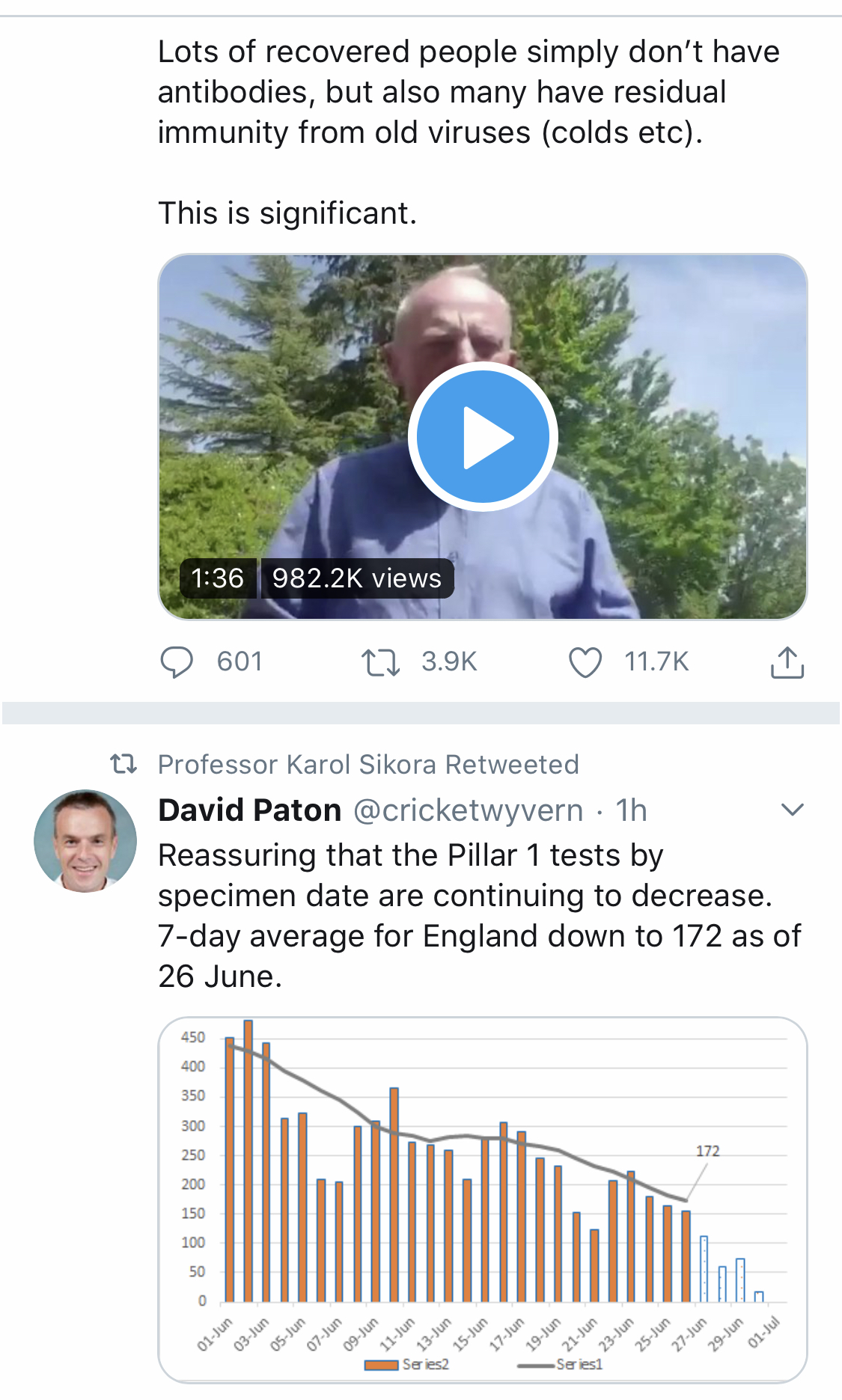Screen dimensions: 842x1400
Task: Click the reply speech bubble icon
Action: tap(177, 662)
